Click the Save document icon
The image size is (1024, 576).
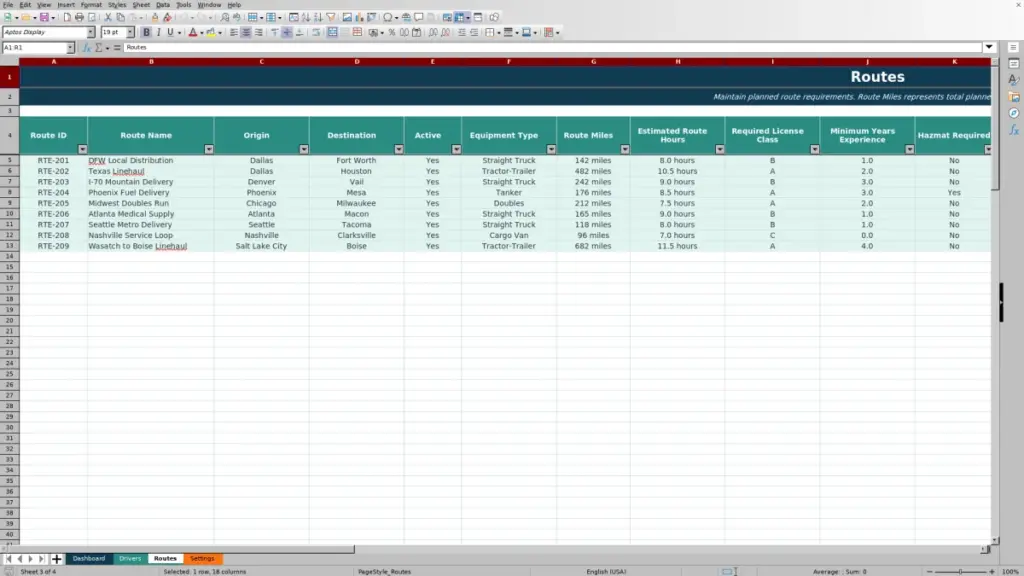click(x=44, y=18)
